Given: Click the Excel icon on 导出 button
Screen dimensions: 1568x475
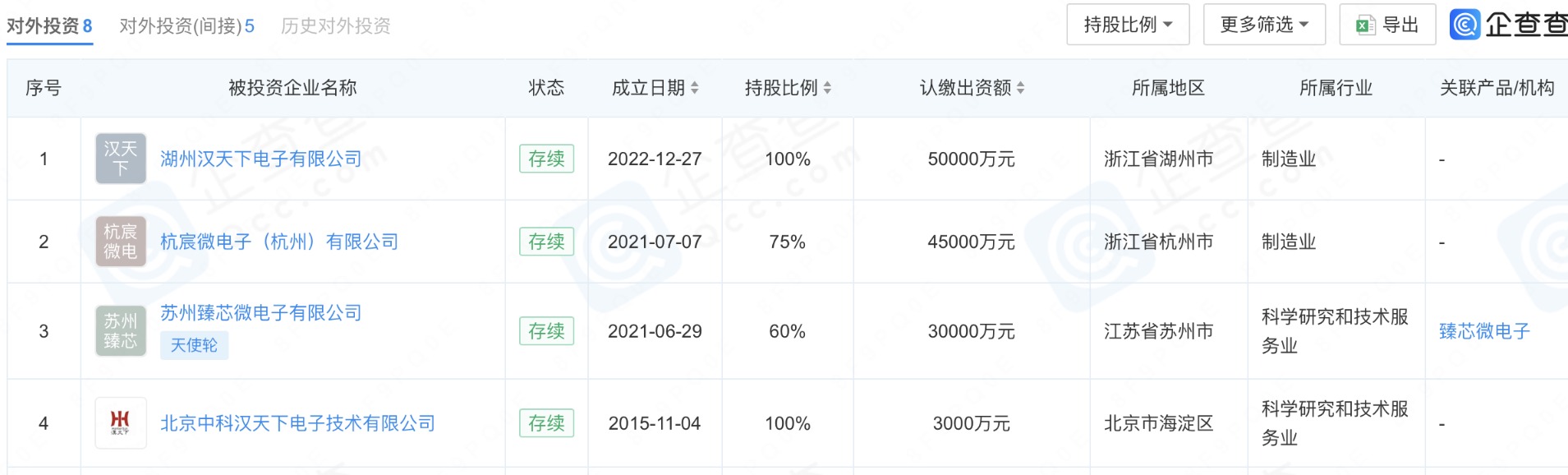Looking at the screenshot, I should (1365, 25).
